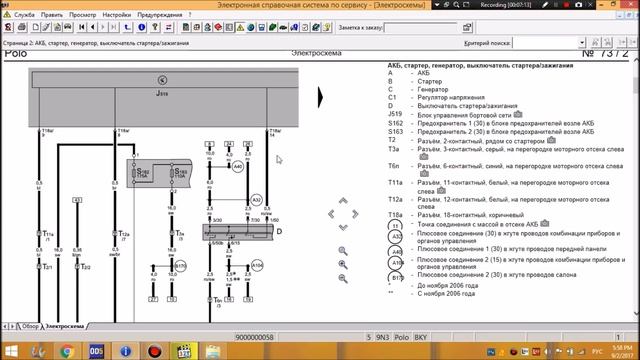
Task: Pan the diagram down with the down arrow
Action: coord(343,227)
